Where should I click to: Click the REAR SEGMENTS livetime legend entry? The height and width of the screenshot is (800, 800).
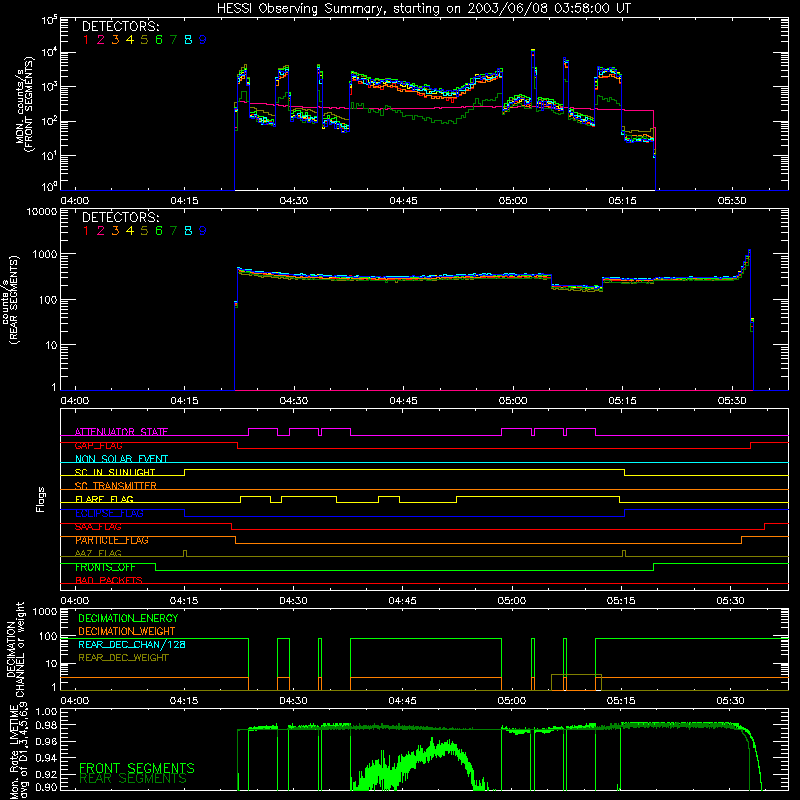tap(133, 779)
